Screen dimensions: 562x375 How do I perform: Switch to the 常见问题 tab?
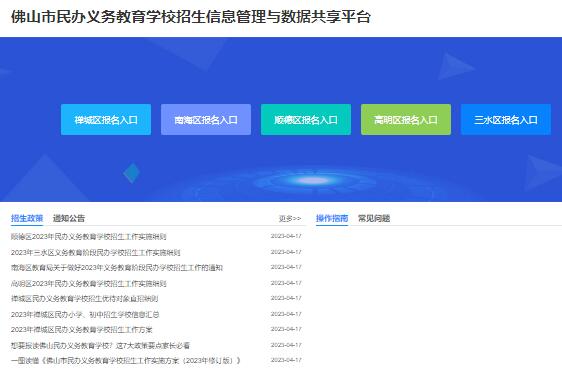374,218
